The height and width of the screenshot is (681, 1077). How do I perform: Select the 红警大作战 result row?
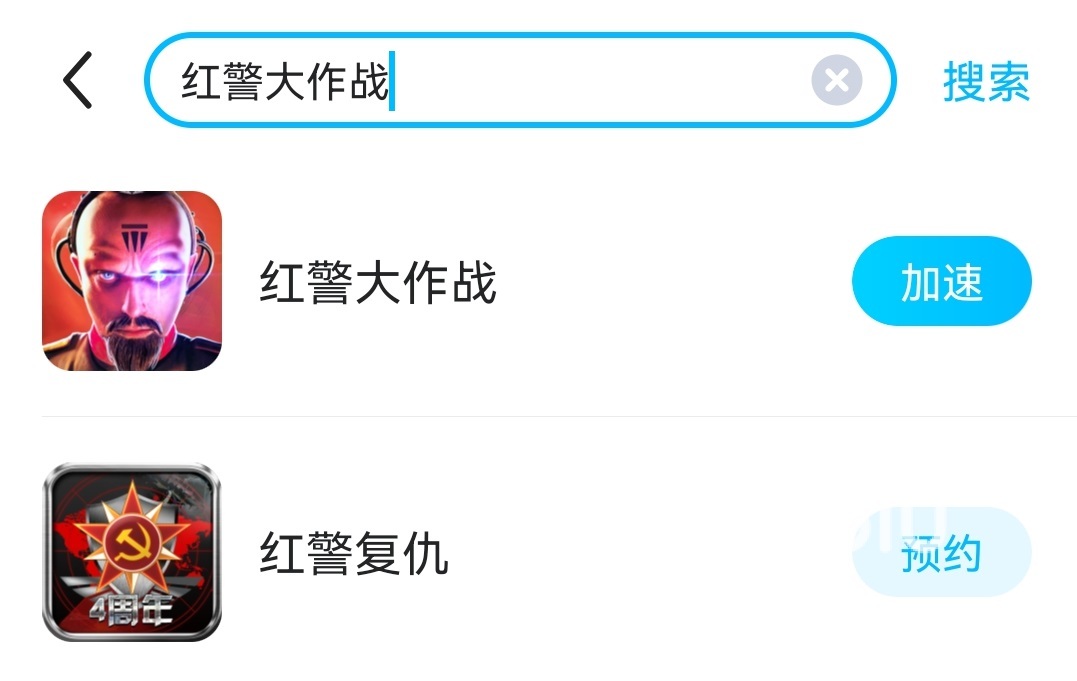538,281
